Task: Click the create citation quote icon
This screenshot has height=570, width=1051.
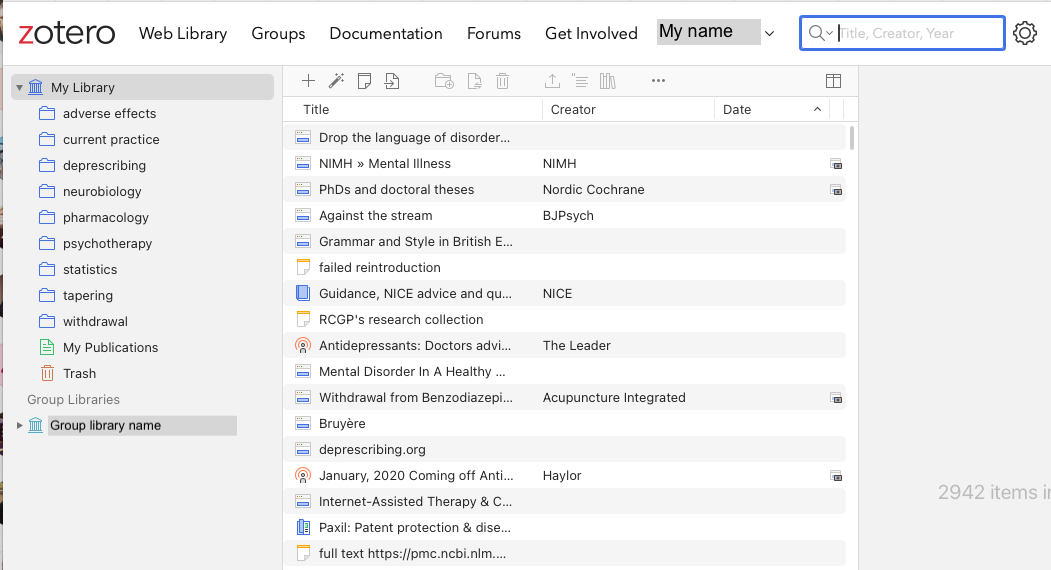Action: [x=580, y=81]
